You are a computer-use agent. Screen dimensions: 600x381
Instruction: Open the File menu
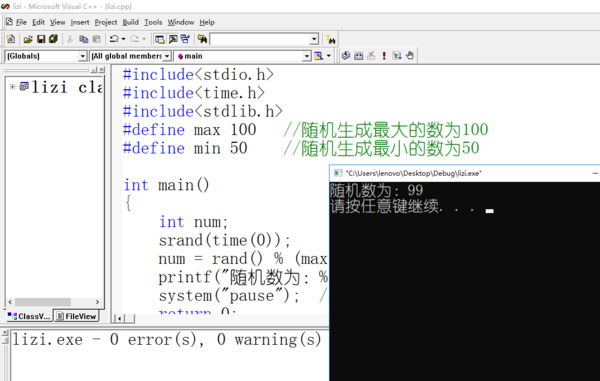coord(21,23)
